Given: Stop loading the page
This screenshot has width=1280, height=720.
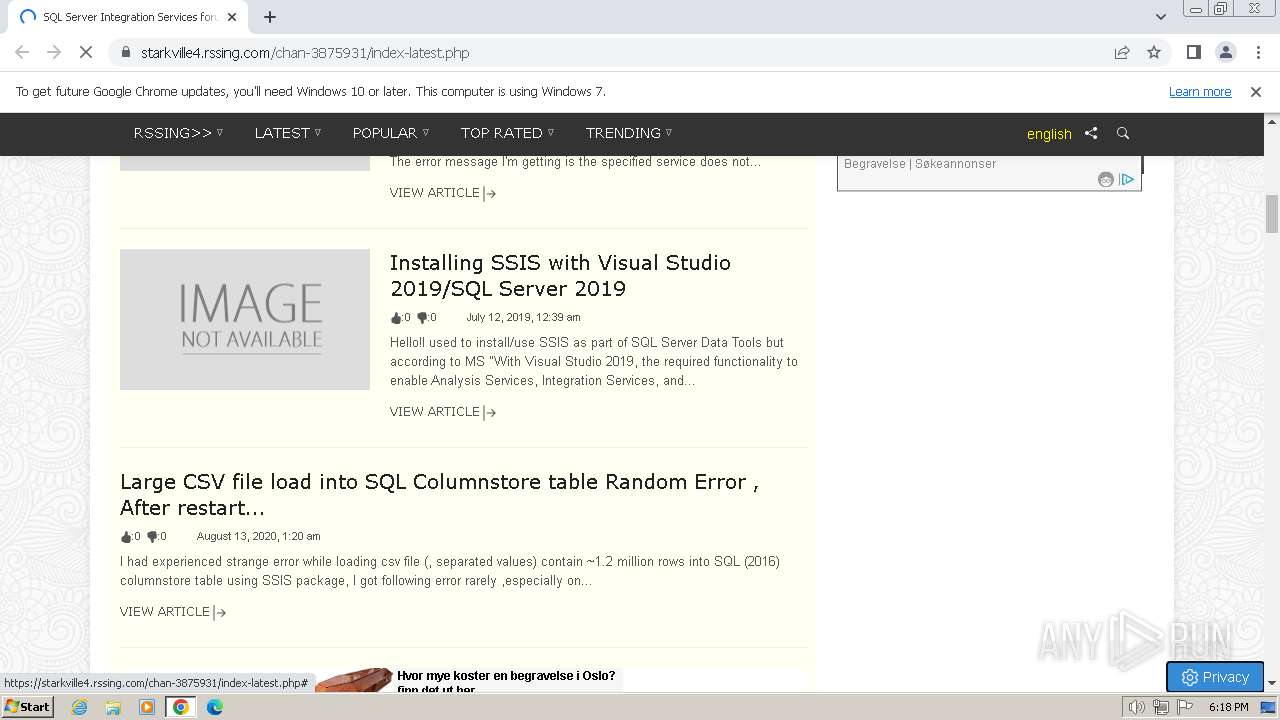Looking at the screenshot, I should (x=86, y=52).
